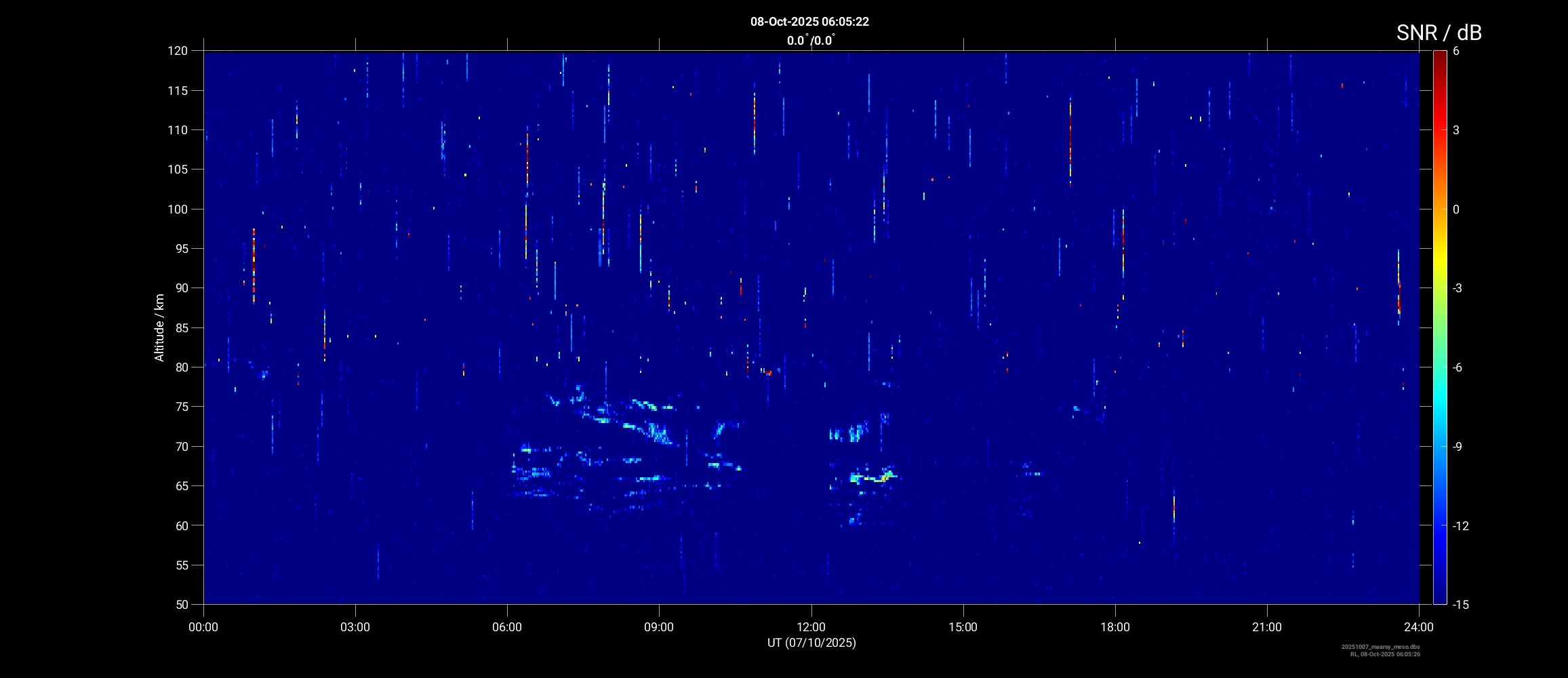Click the UT (07/10/2025) x-axis label
Screen dimensions: 1568x678
click(811, 643)
